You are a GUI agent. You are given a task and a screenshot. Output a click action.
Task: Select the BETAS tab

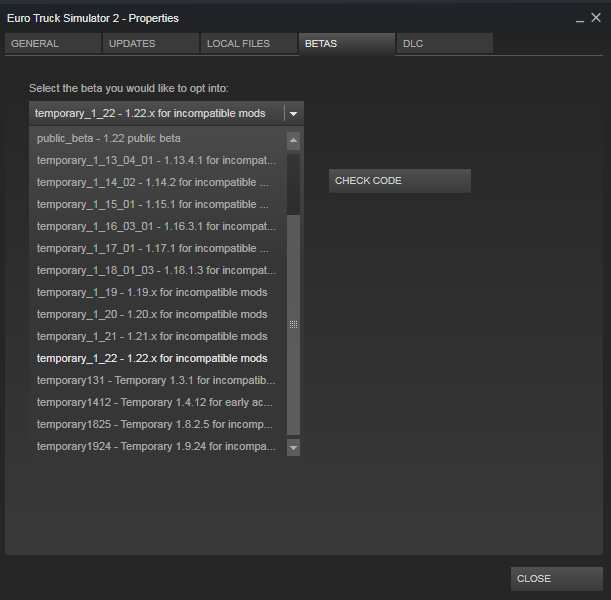(347, 43)
